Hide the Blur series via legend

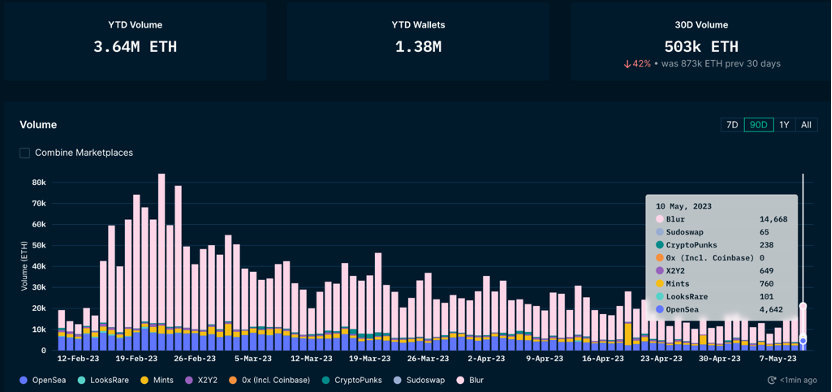pyautogui.click(x=460, y=380)
